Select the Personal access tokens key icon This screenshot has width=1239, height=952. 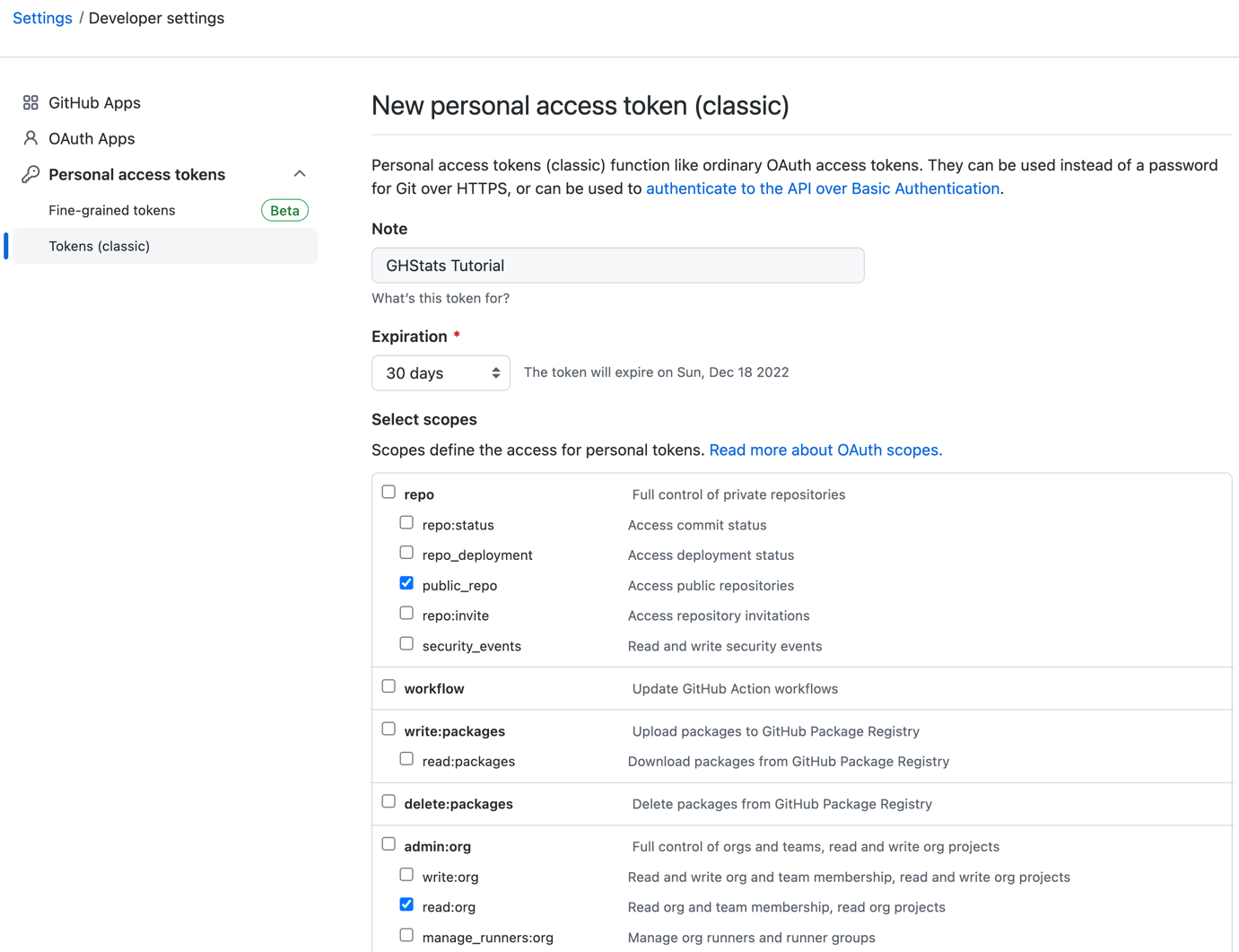[30, 173]
